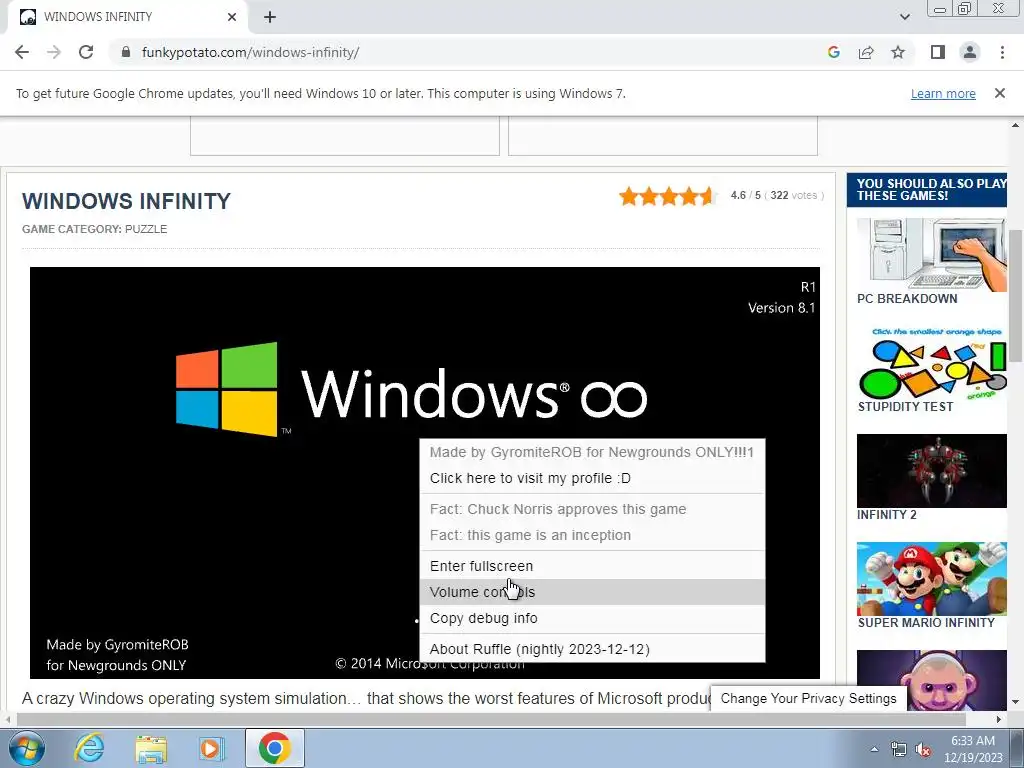The width and height of the screenshot is (1024, 768).
Task: Open Windows Media Player from taskbar
Action: pyautogui.click(x=211, y=748)
